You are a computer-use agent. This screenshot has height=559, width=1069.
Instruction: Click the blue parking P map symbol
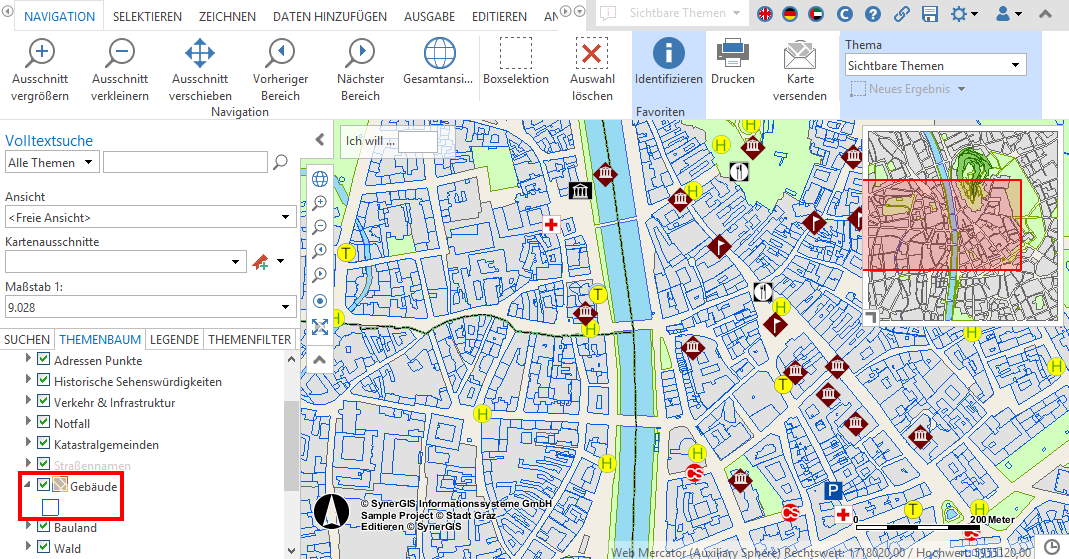[833, 490]
